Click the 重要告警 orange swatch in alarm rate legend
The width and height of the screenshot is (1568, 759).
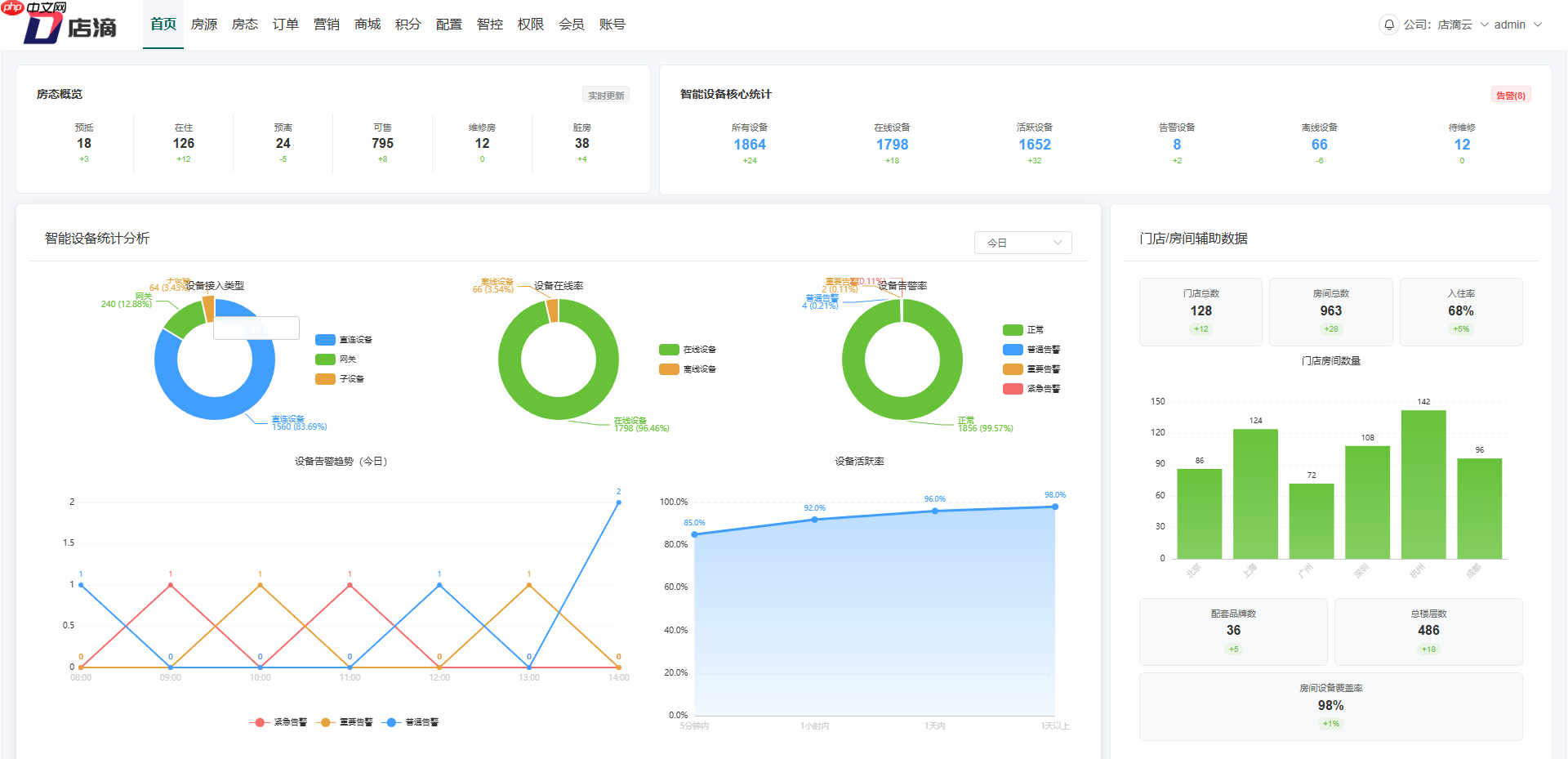pos(1013,369)
